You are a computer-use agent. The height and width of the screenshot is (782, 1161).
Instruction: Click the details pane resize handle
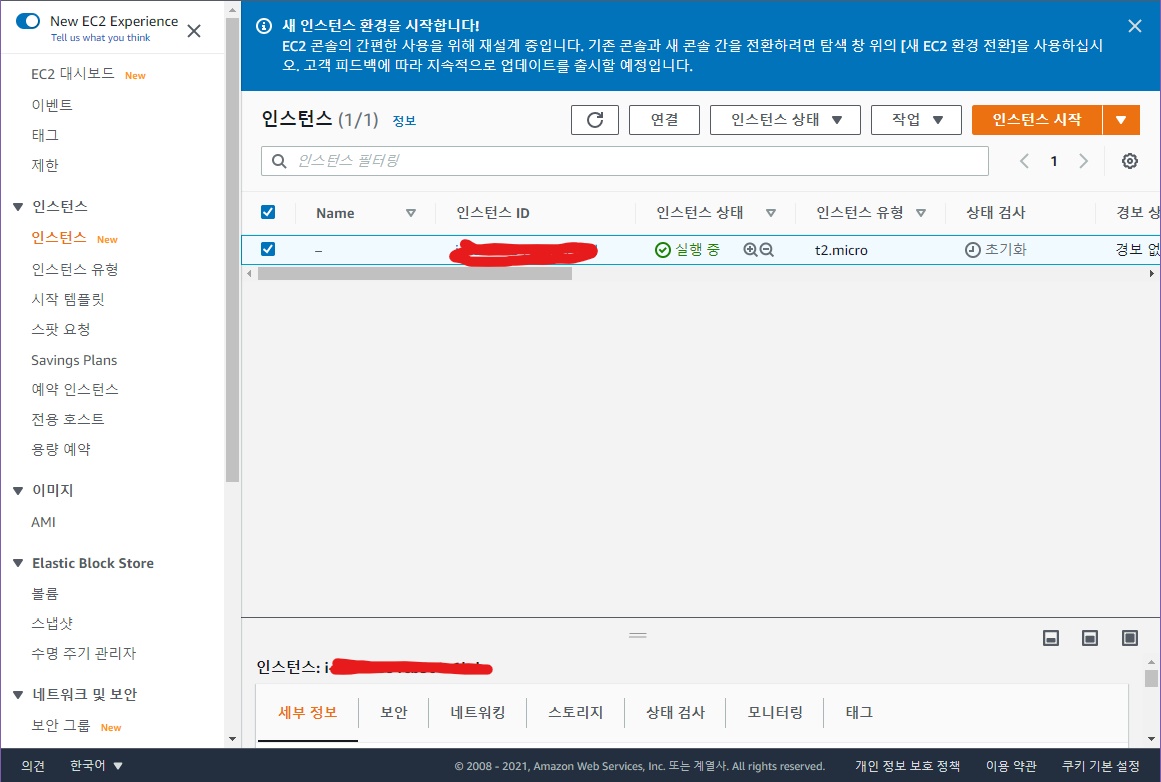638,635
